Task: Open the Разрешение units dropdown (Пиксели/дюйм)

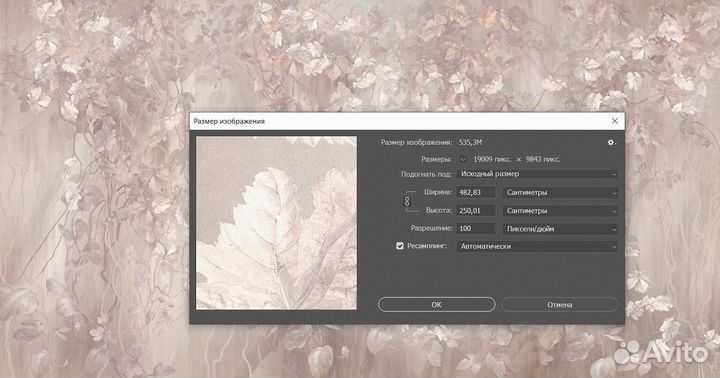Action: (x=561, y=229)
